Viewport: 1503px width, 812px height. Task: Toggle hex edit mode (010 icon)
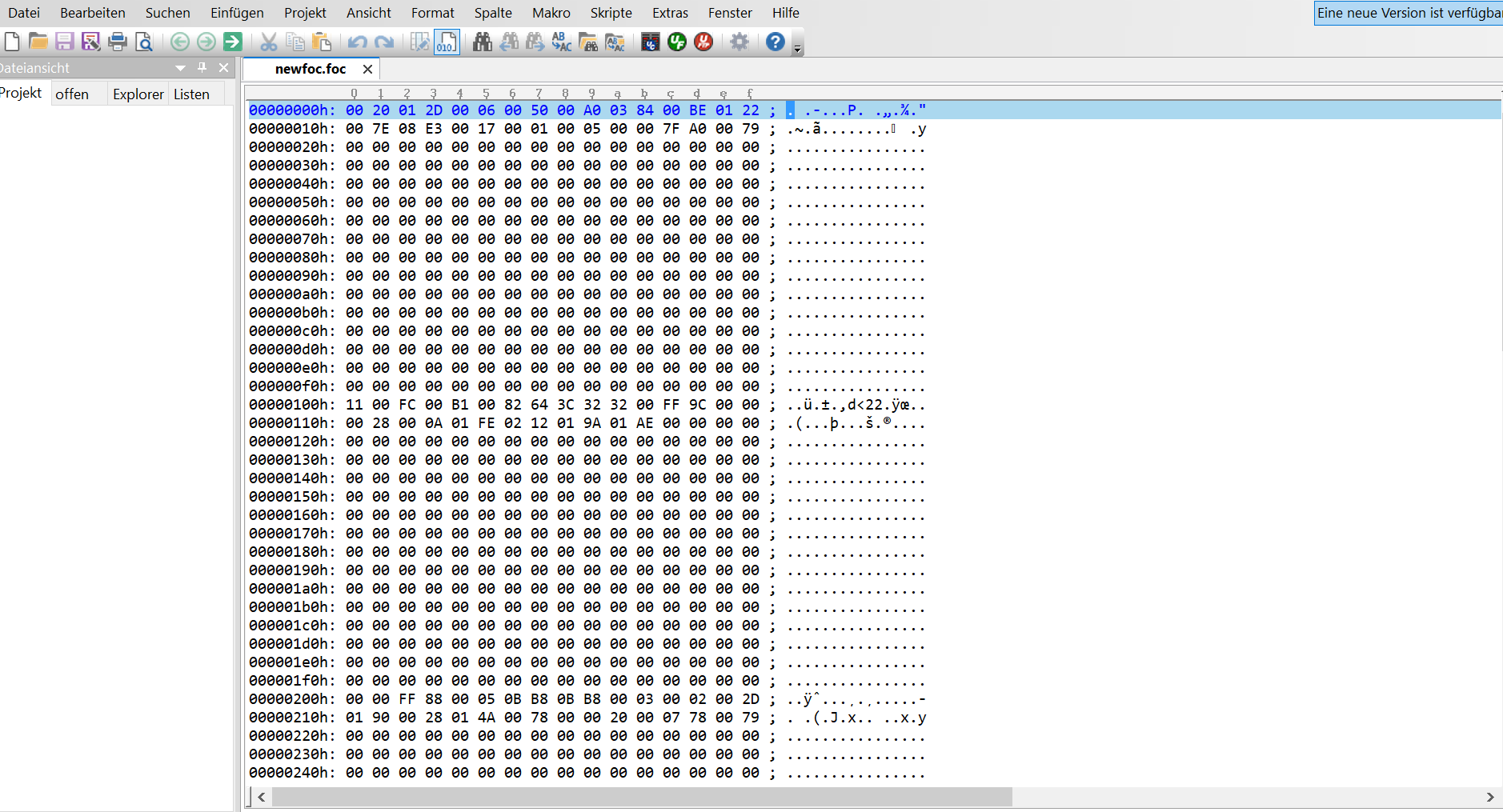coord(447,42)
